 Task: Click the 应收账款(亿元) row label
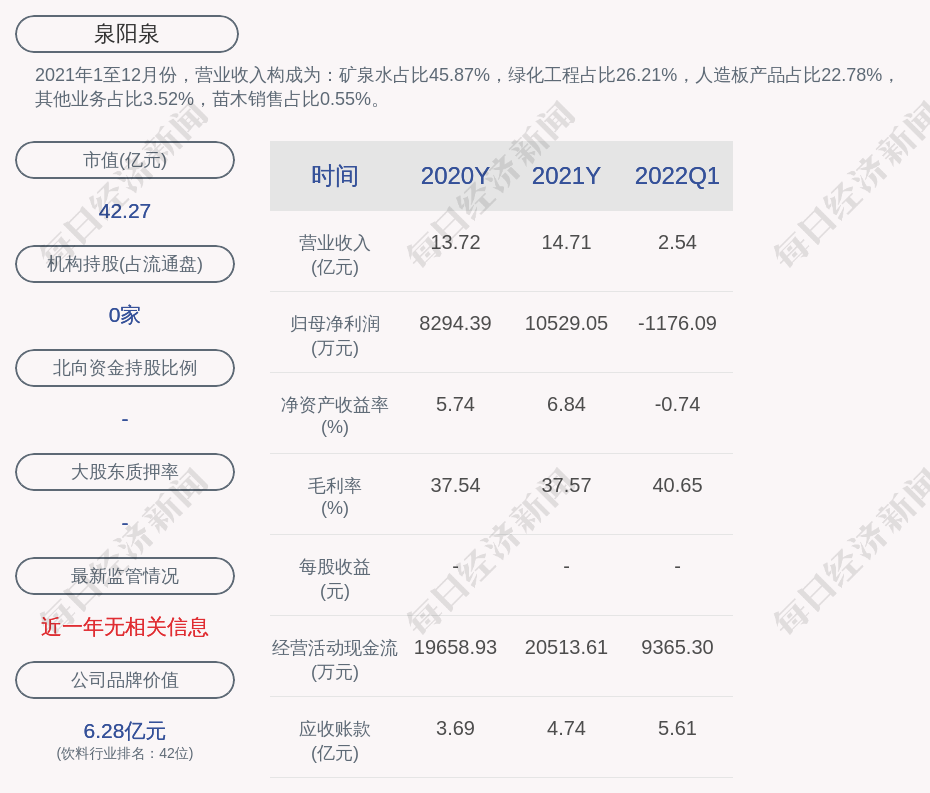[x=335, y=741]
